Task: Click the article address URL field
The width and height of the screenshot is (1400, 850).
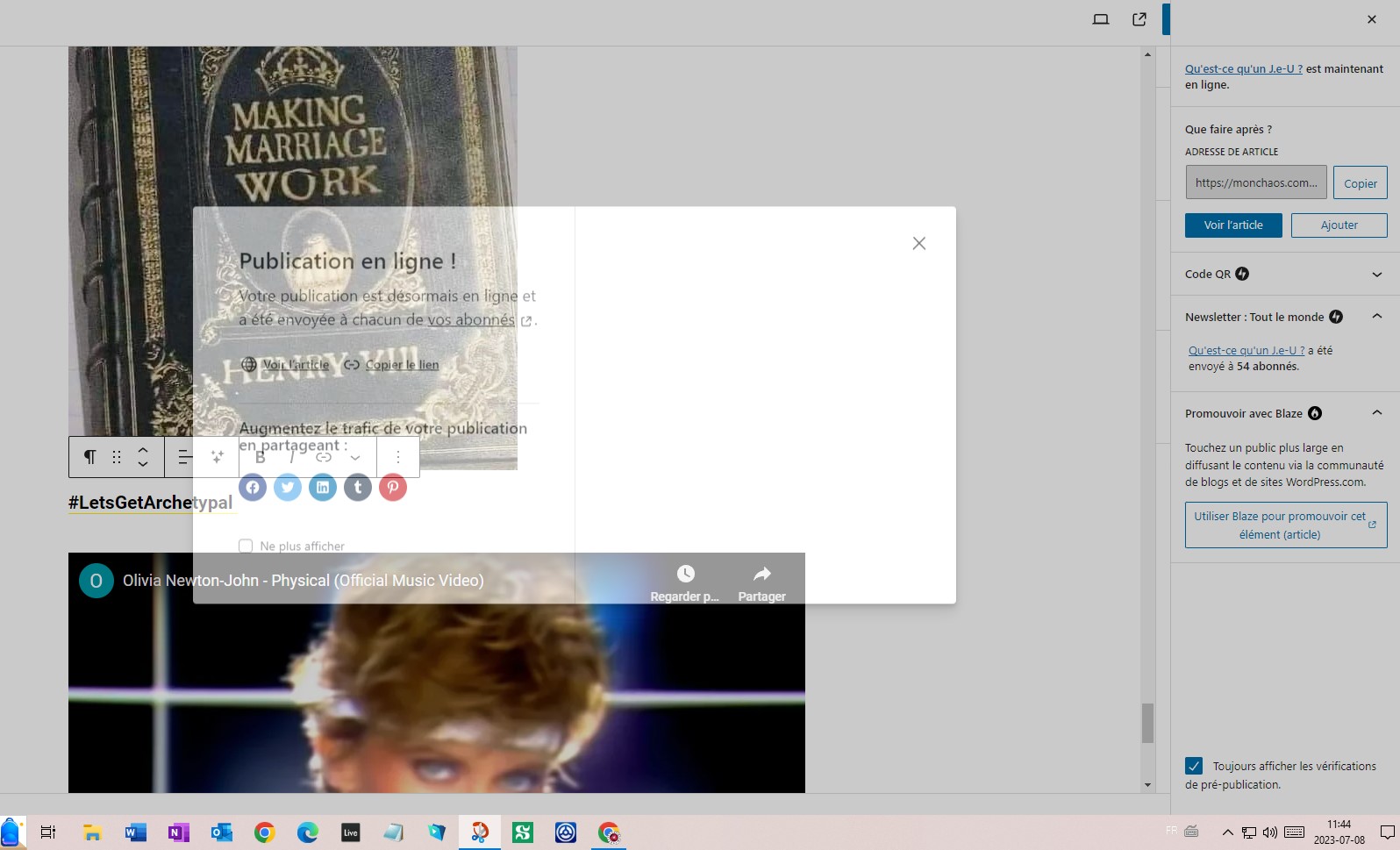Action: (1255, 183)
